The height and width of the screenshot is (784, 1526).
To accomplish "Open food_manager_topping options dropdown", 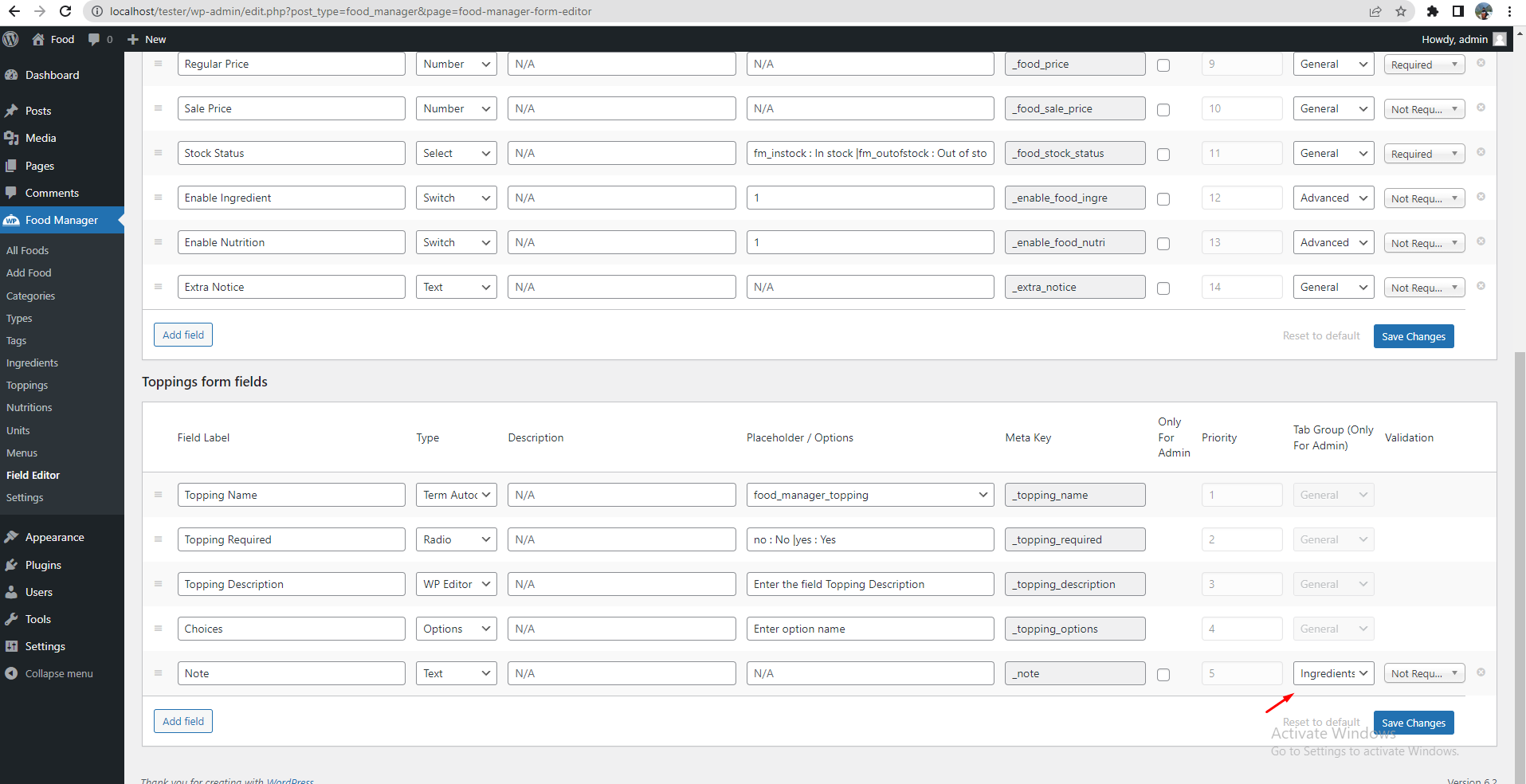I will coord(870,495).
